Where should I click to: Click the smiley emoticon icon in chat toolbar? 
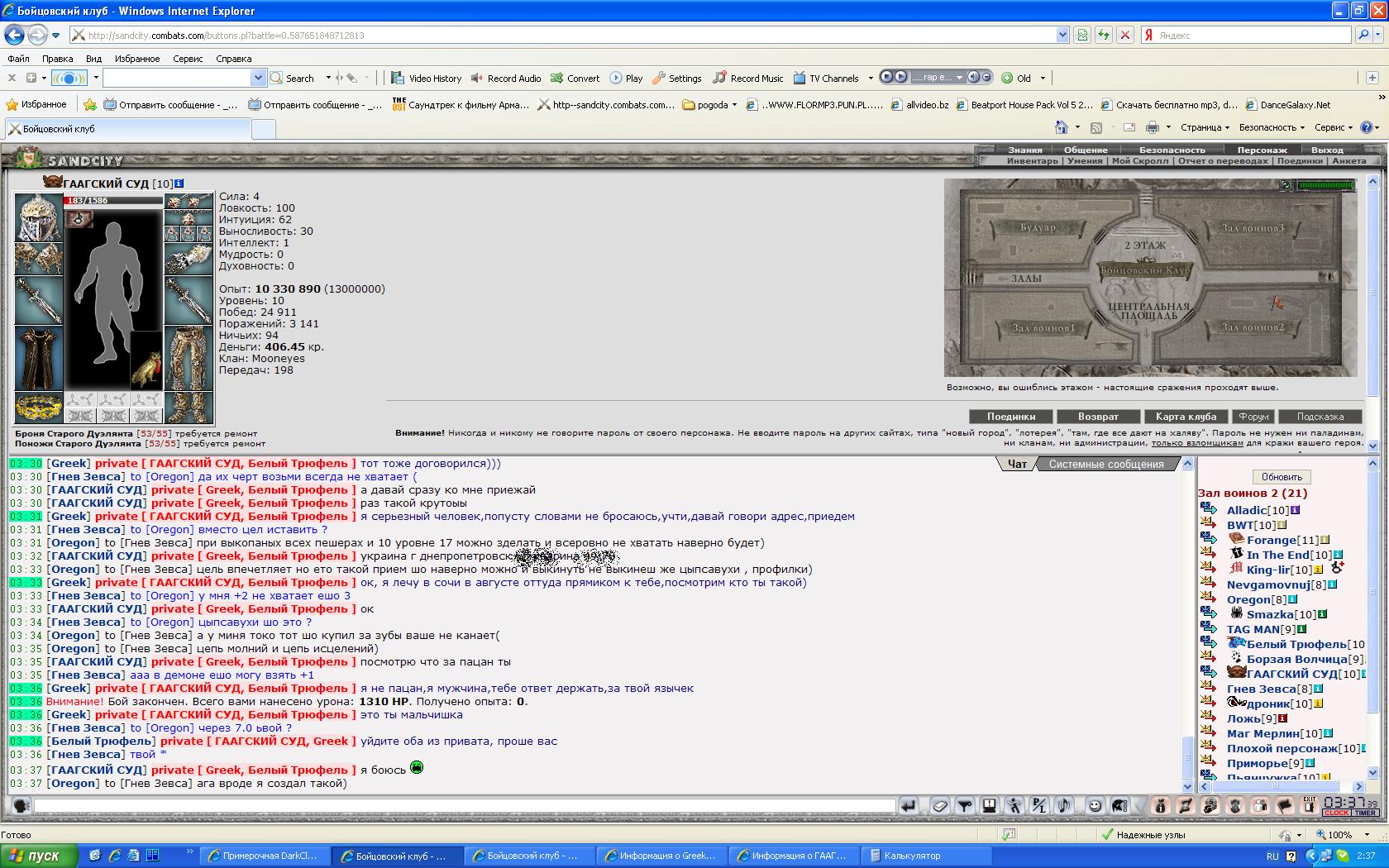click(1095, 805)
